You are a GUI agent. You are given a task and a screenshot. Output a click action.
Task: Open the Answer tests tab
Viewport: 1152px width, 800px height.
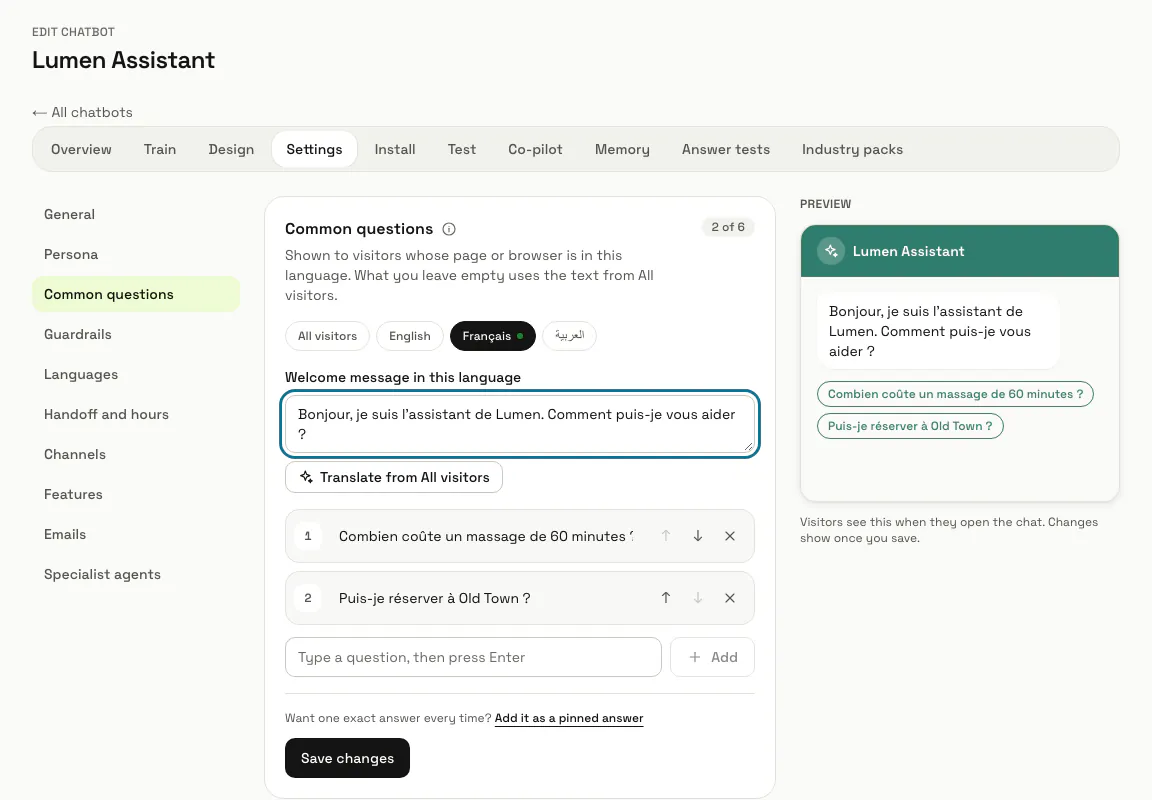point(726,149)
